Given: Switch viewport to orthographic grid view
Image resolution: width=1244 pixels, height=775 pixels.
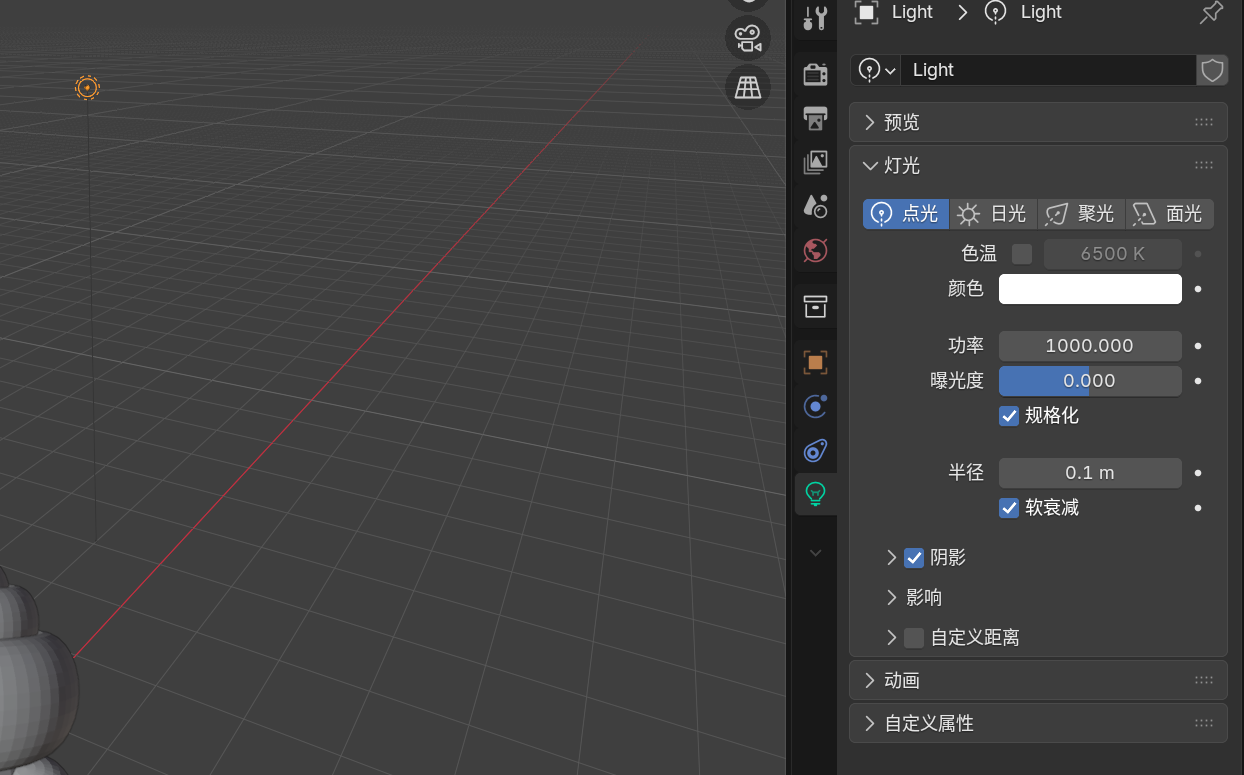Looking at the screenshot, I should point(747,87).
